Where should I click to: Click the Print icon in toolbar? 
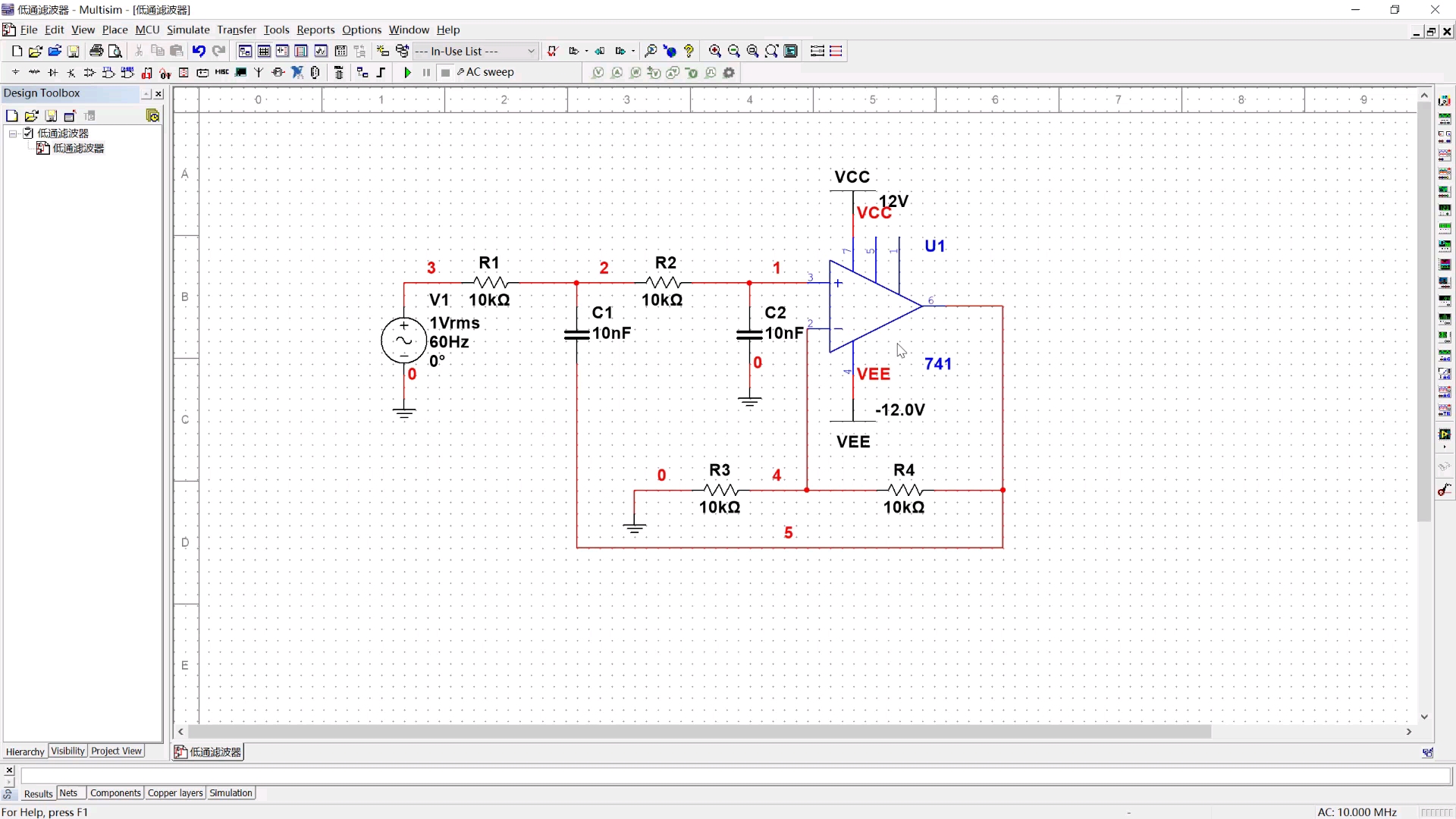pos(96,51)
